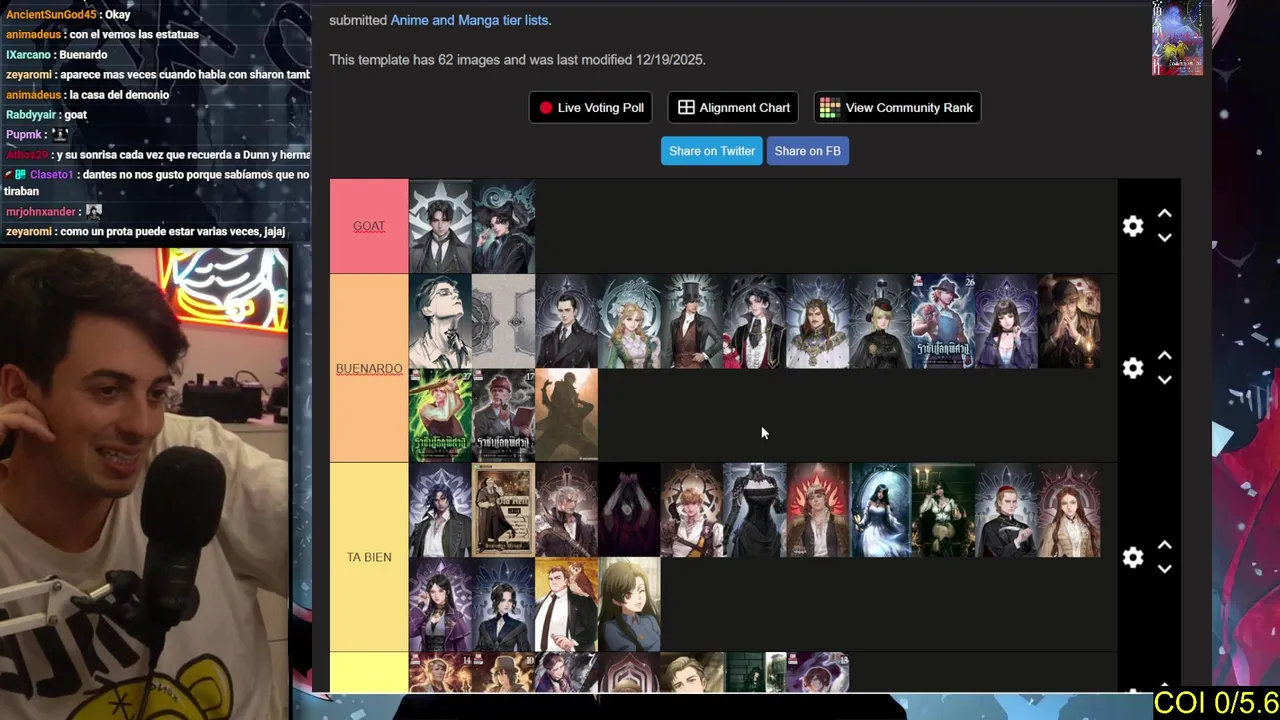Open the Alignment Chart
Viewport: 1280px width, 720px height.
tap(734, 107)
